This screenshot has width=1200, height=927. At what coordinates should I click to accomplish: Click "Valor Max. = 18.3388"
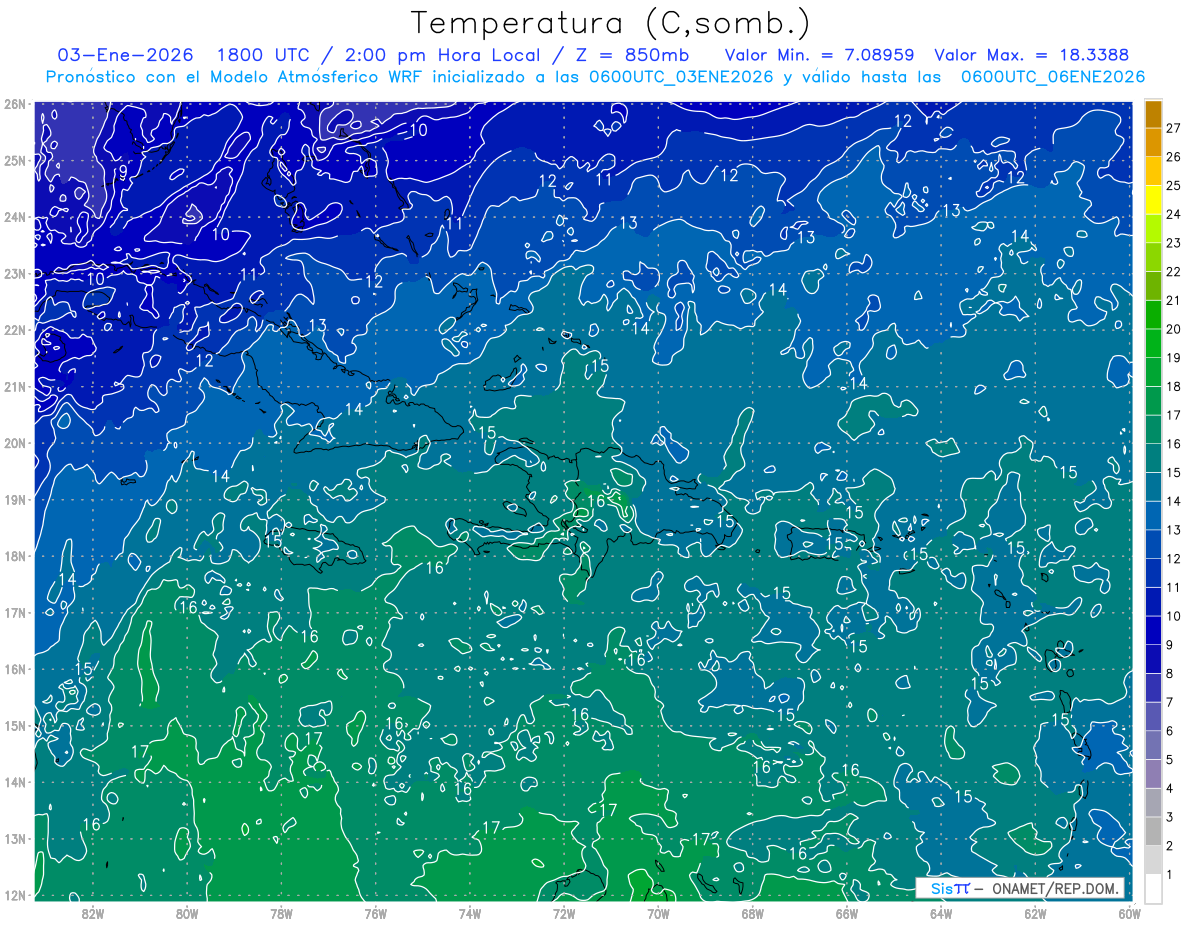pos(1030,54)
